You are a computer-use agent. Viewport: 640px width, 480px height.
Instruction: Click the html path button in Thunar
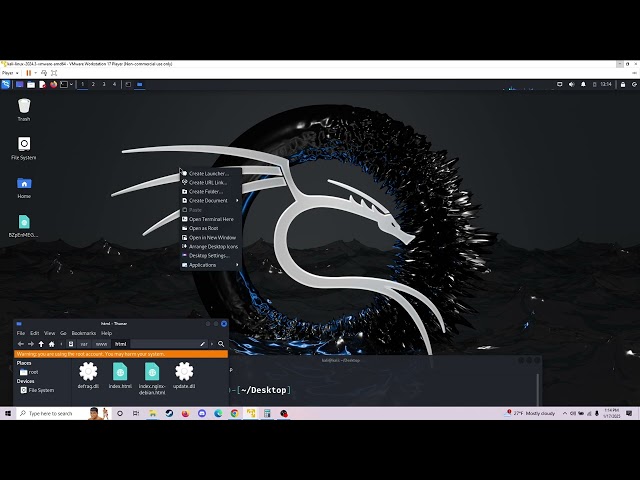click(120, 344)
